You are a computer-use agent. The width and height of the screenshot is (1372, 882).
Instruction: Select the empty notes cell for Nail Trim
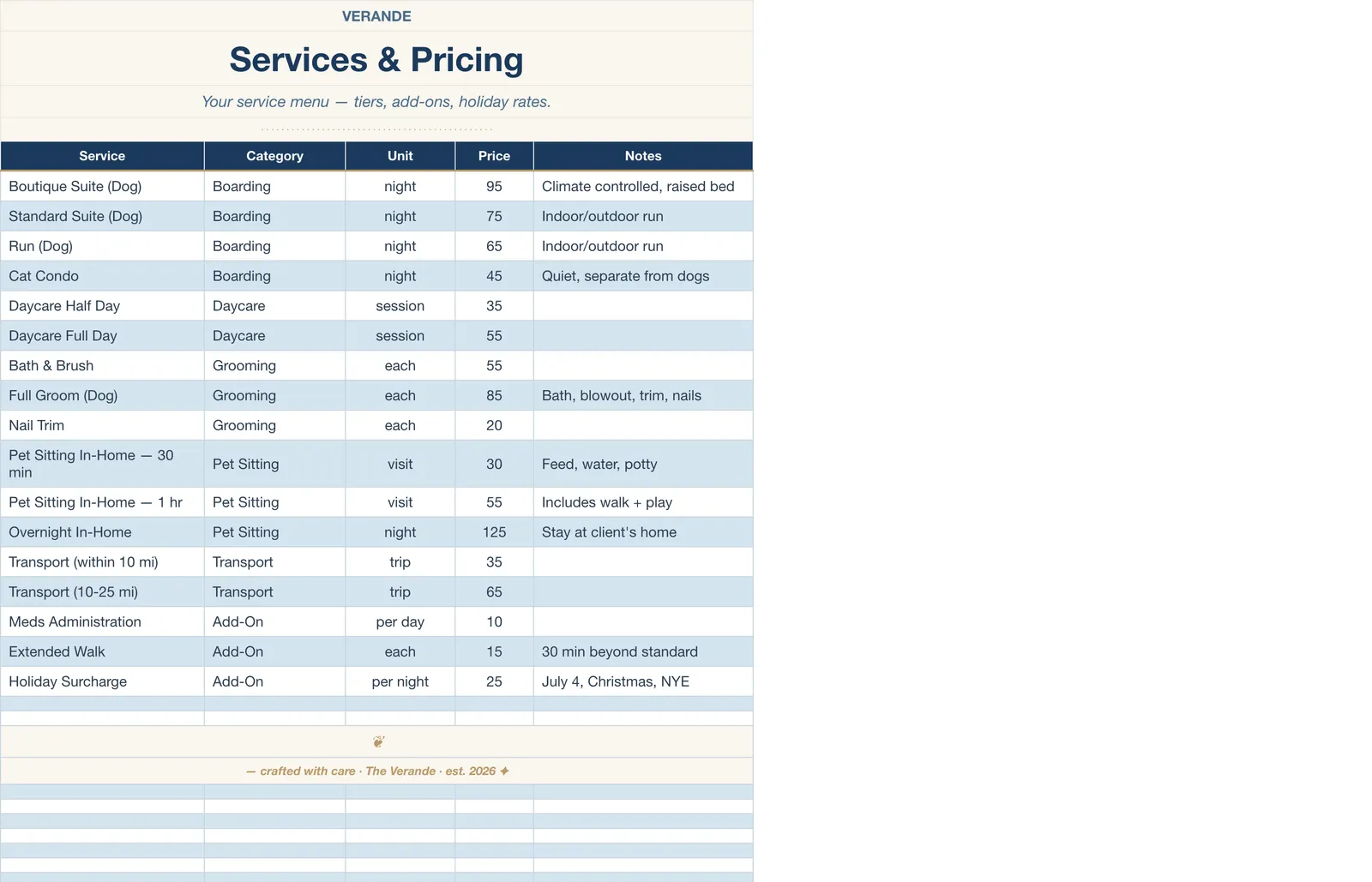[x=643, y=425]
